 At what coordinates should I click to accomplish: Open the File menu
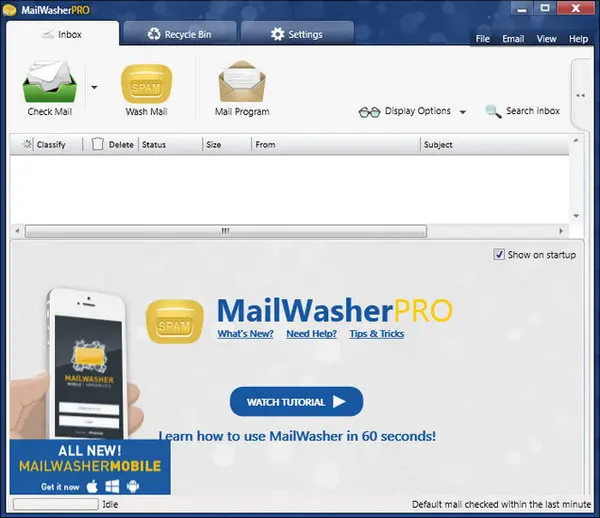tap(483, 39)
